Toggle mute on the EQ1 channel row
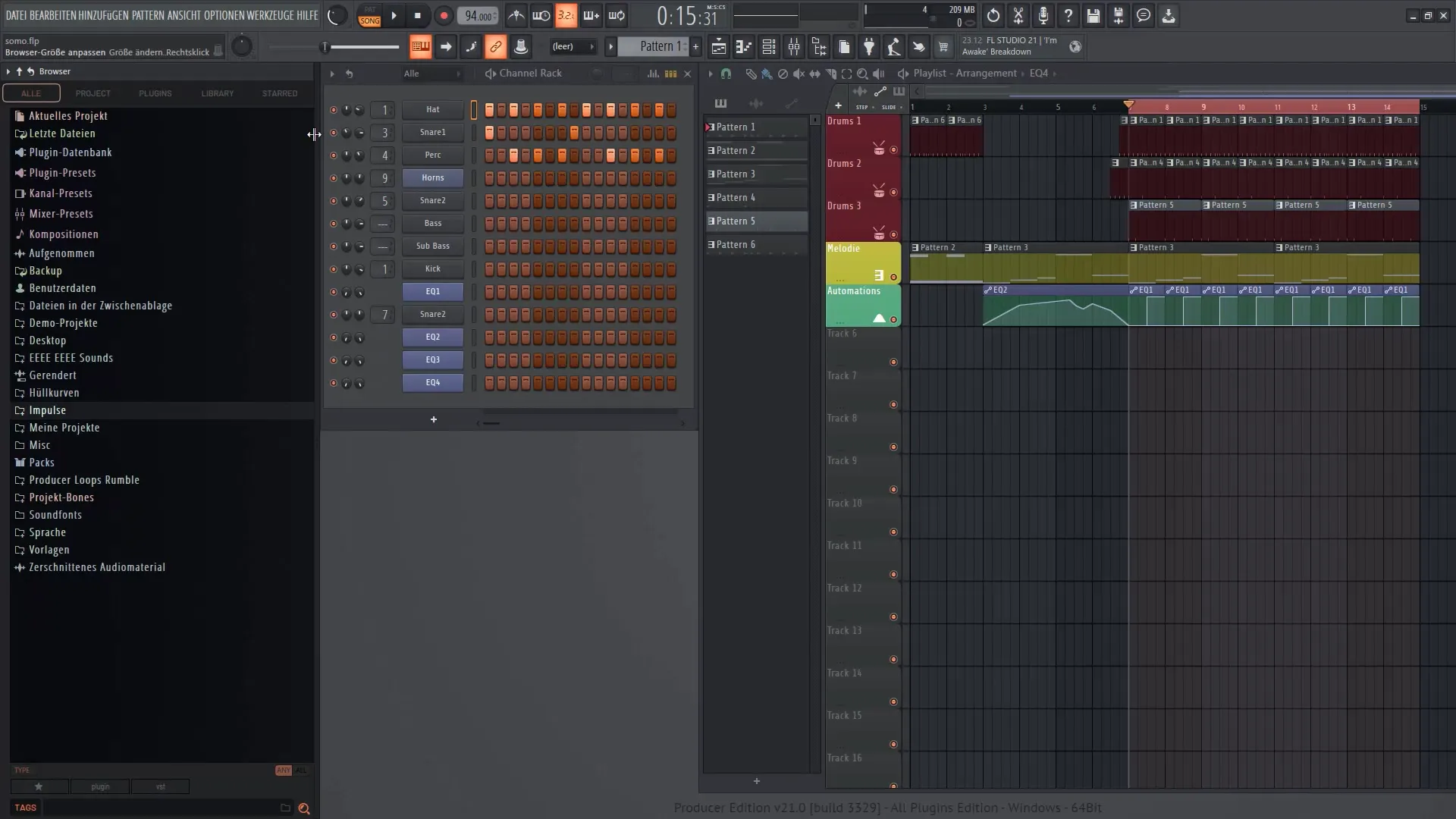 click(x=332, y=291)
